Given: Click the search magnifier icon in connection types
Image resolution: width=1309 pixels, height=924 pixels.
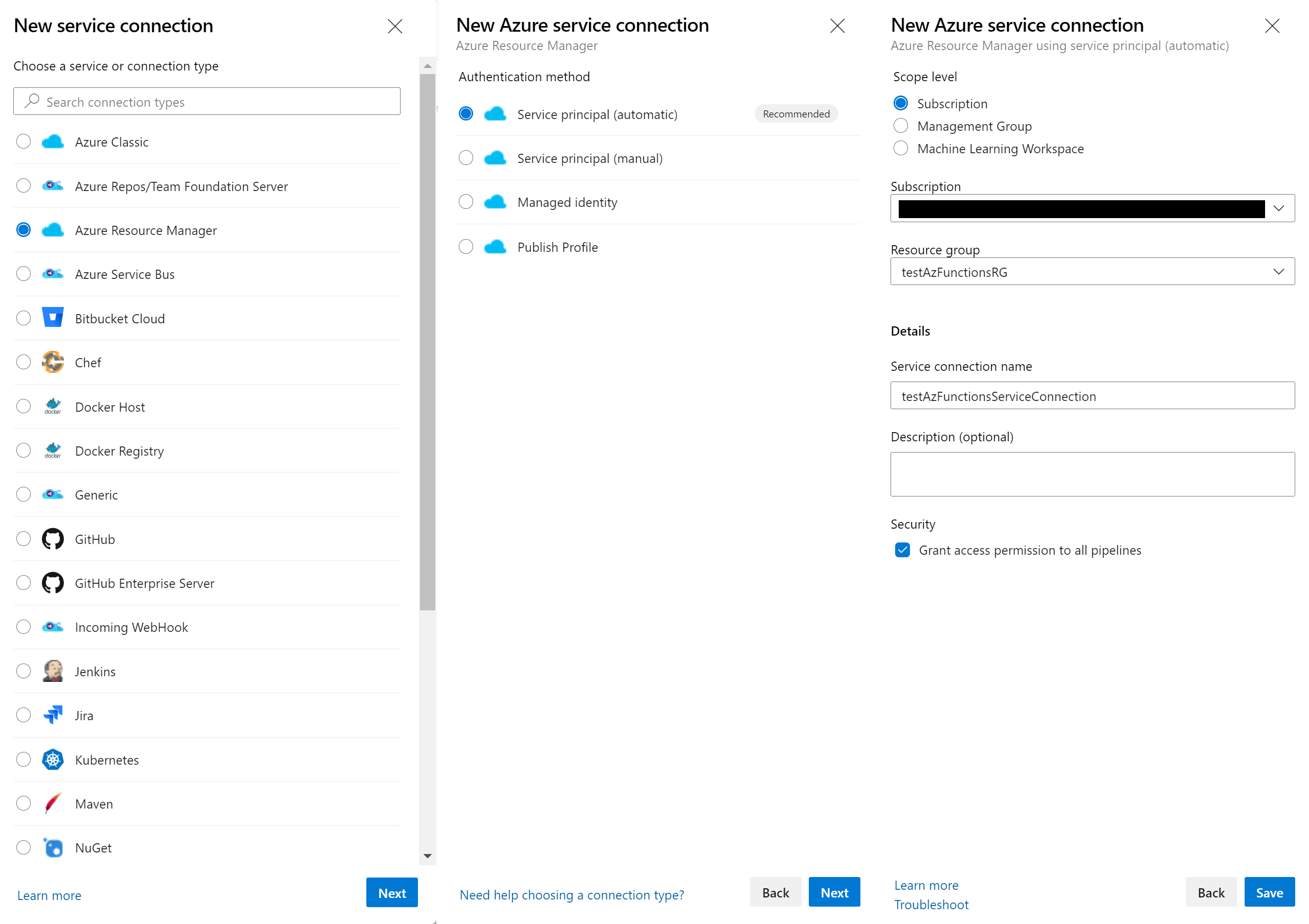Looking at the screenshot, I should (32, 101).
